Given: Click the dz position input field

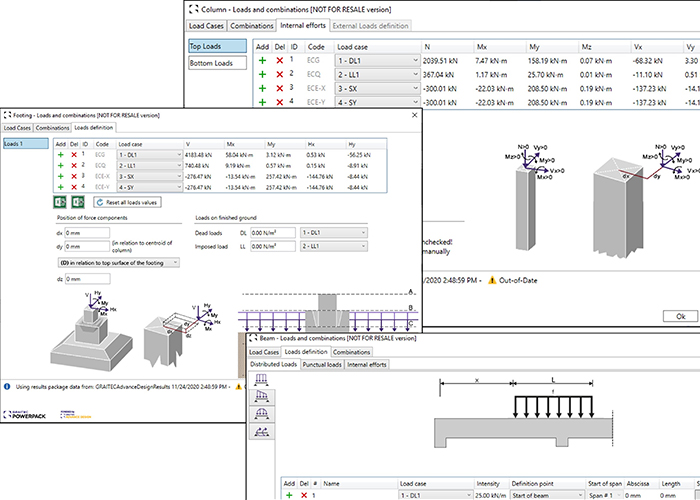Looking at the screenshot, I should pos(88,279).
